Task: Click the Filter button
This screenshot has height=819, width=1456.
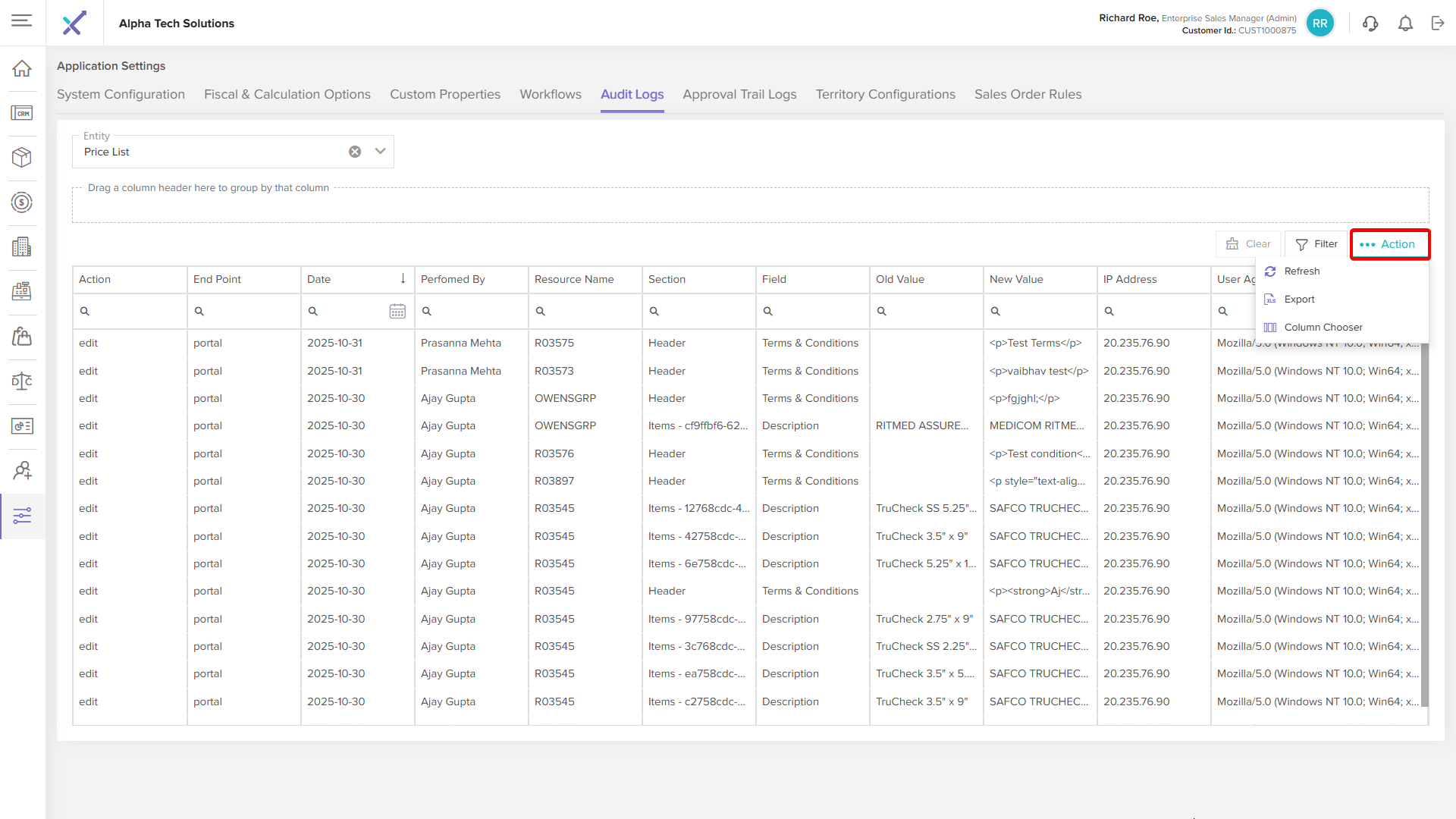Action: pyautogui.click(x=1316, y=244)
